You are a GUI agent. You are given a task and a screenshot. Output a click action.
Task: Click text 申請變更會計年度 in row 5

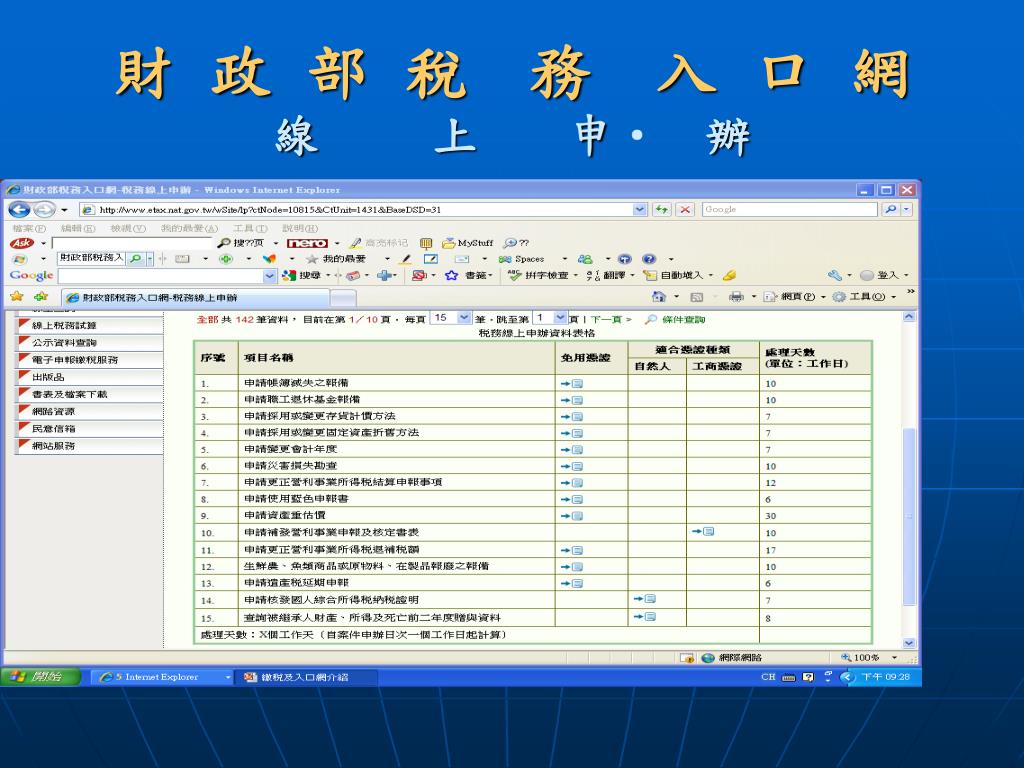click(x=290, y=449)
